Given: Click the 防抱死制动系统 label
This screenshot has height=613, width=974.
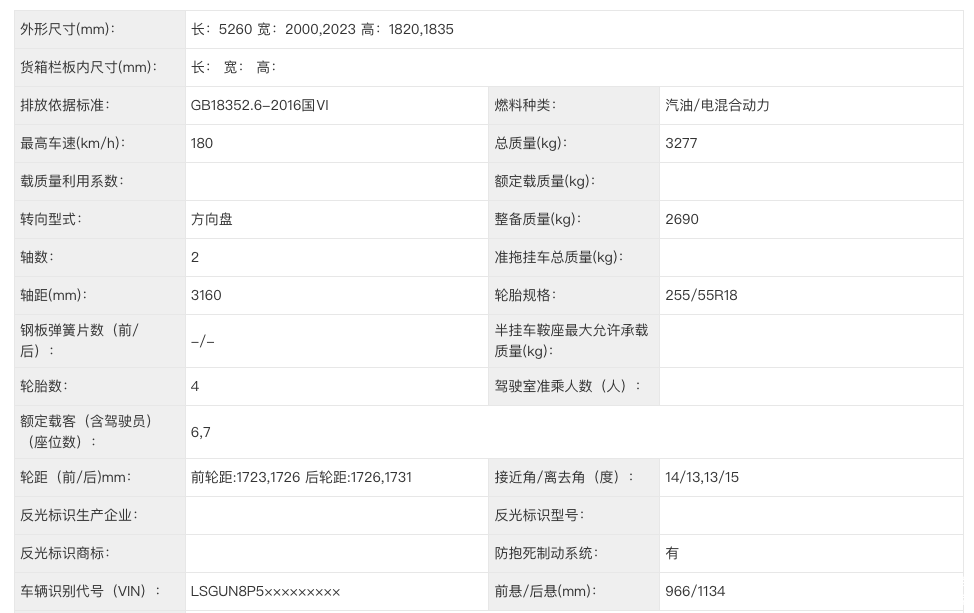Looking at the screenshot, I should 546,553.
